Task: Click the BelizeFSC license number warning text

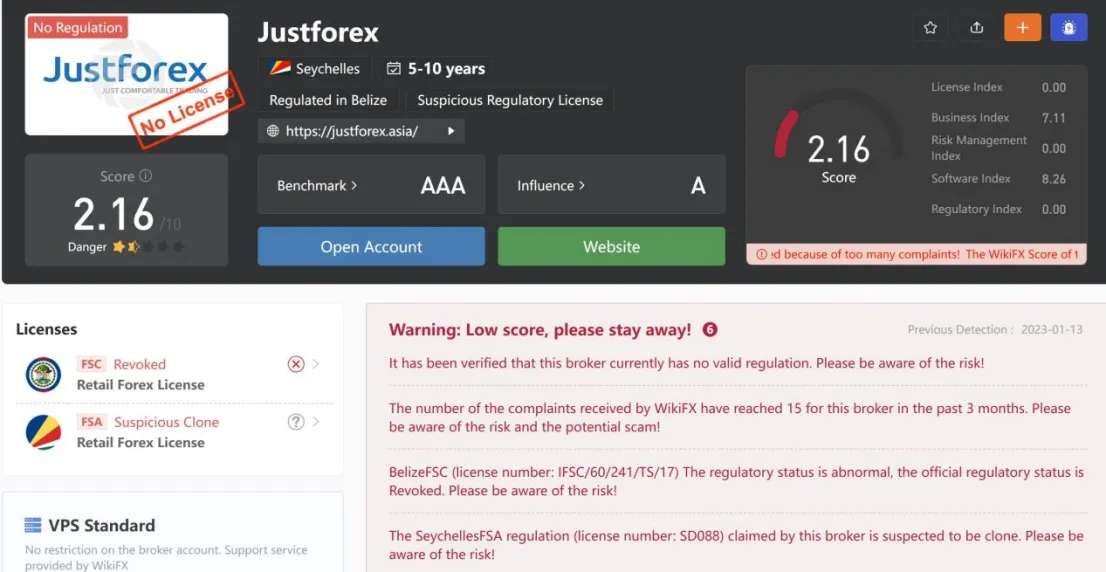Action: (x=736, y=481)
